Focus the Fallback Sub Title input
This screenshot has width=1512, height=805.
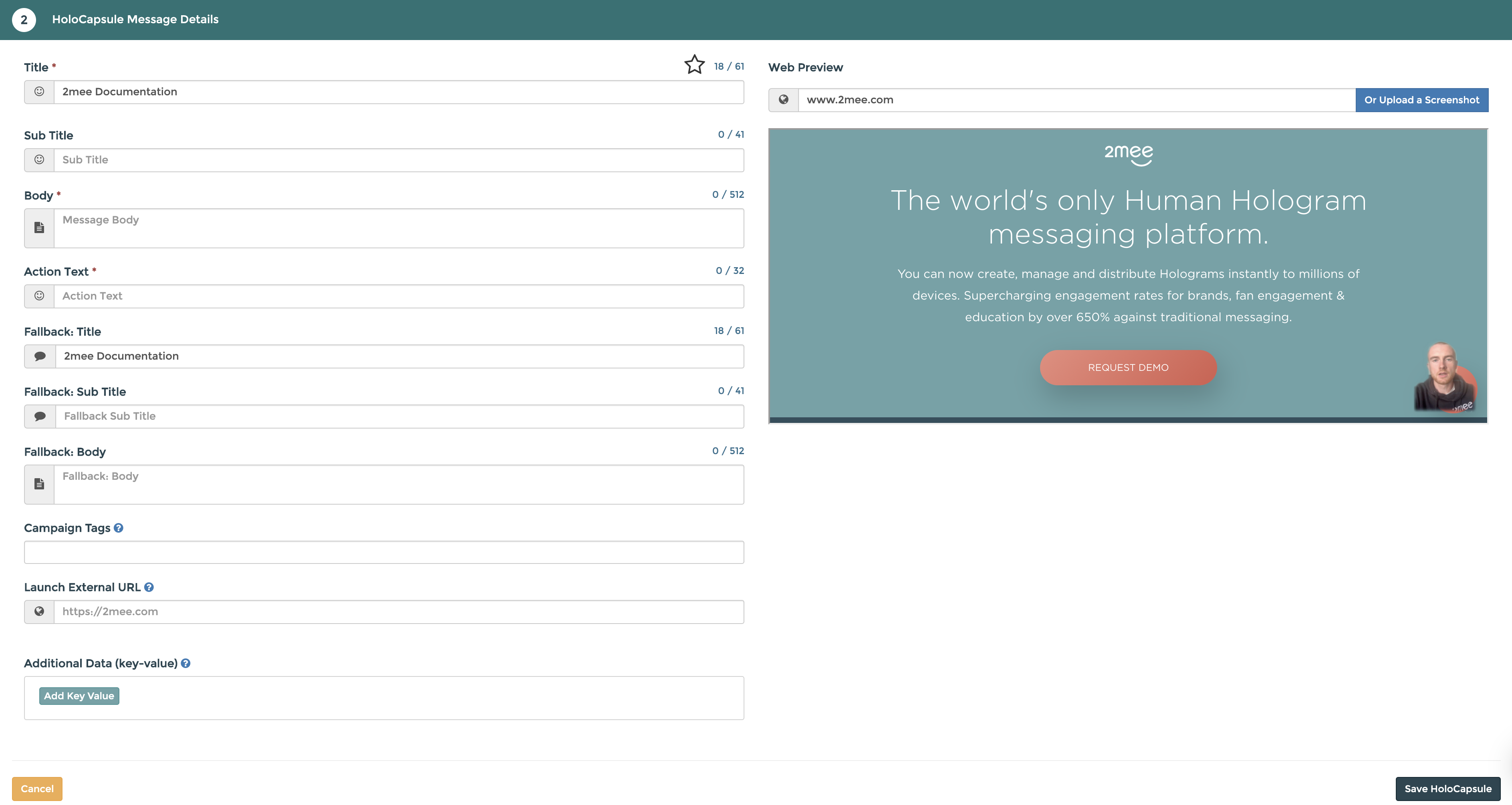click(x=400, y=416)
